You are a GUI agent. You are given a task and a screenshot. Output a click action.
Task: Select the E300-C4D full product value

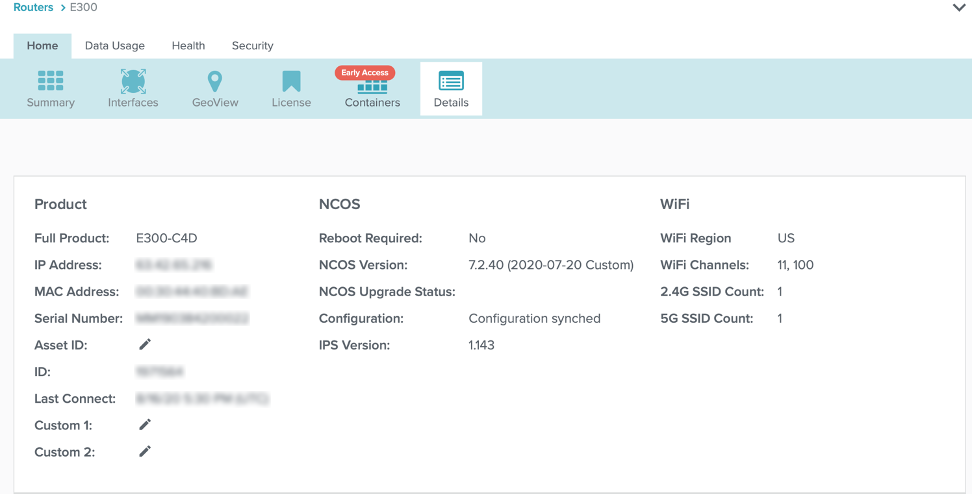click(x=167, y=238)
